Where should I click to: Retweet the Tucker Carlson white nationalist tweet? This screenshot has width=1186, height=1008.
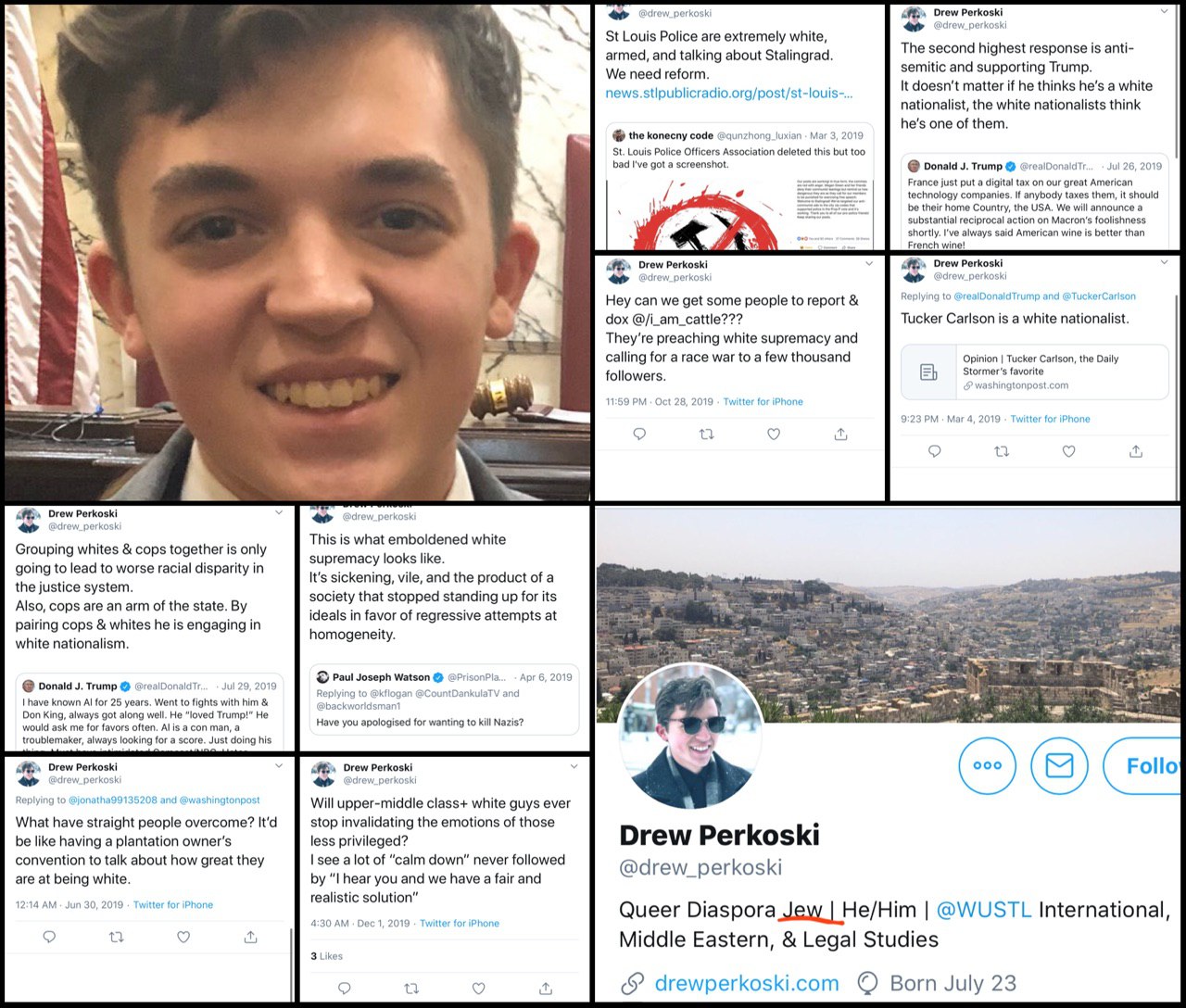point(1002,451)
